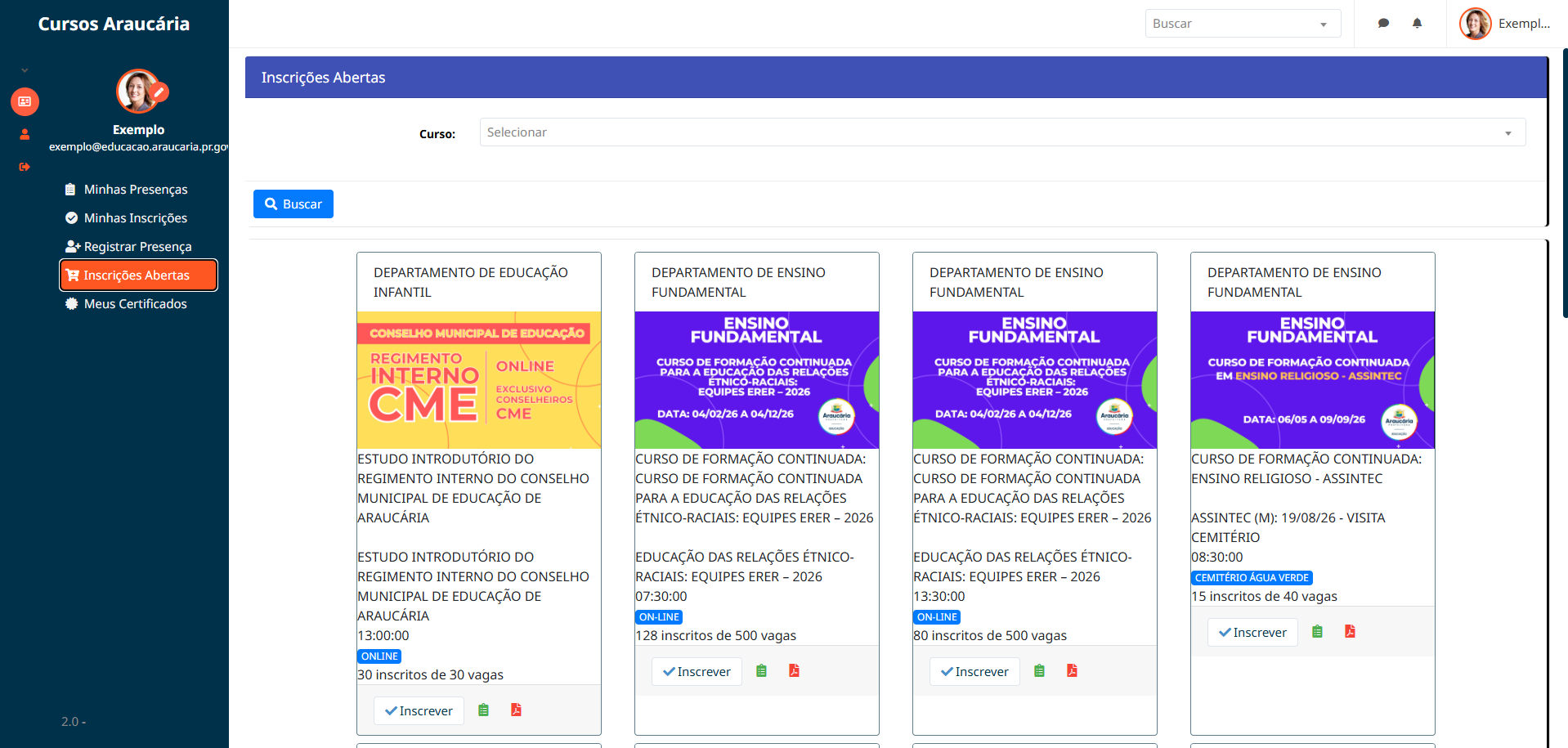Open red PDF icon on ASSINTEC card

[1350, 632]
